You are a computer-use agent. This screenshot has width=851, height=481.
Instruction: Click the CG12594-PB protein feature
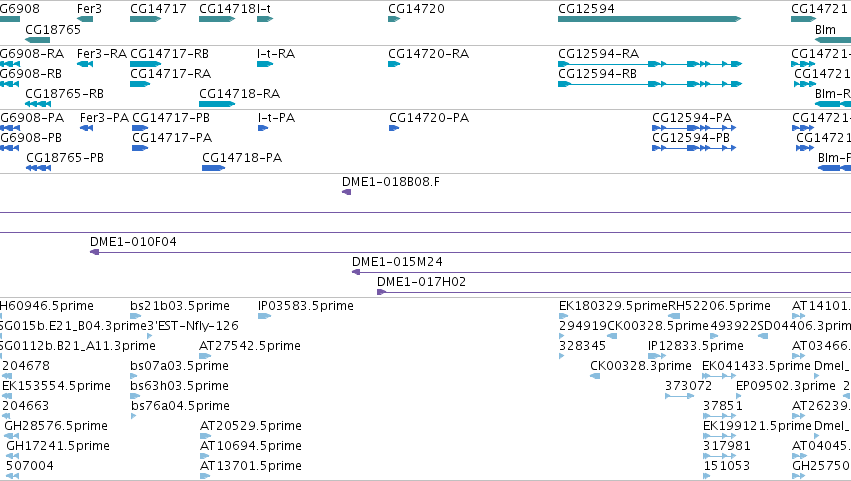point(694,148)
